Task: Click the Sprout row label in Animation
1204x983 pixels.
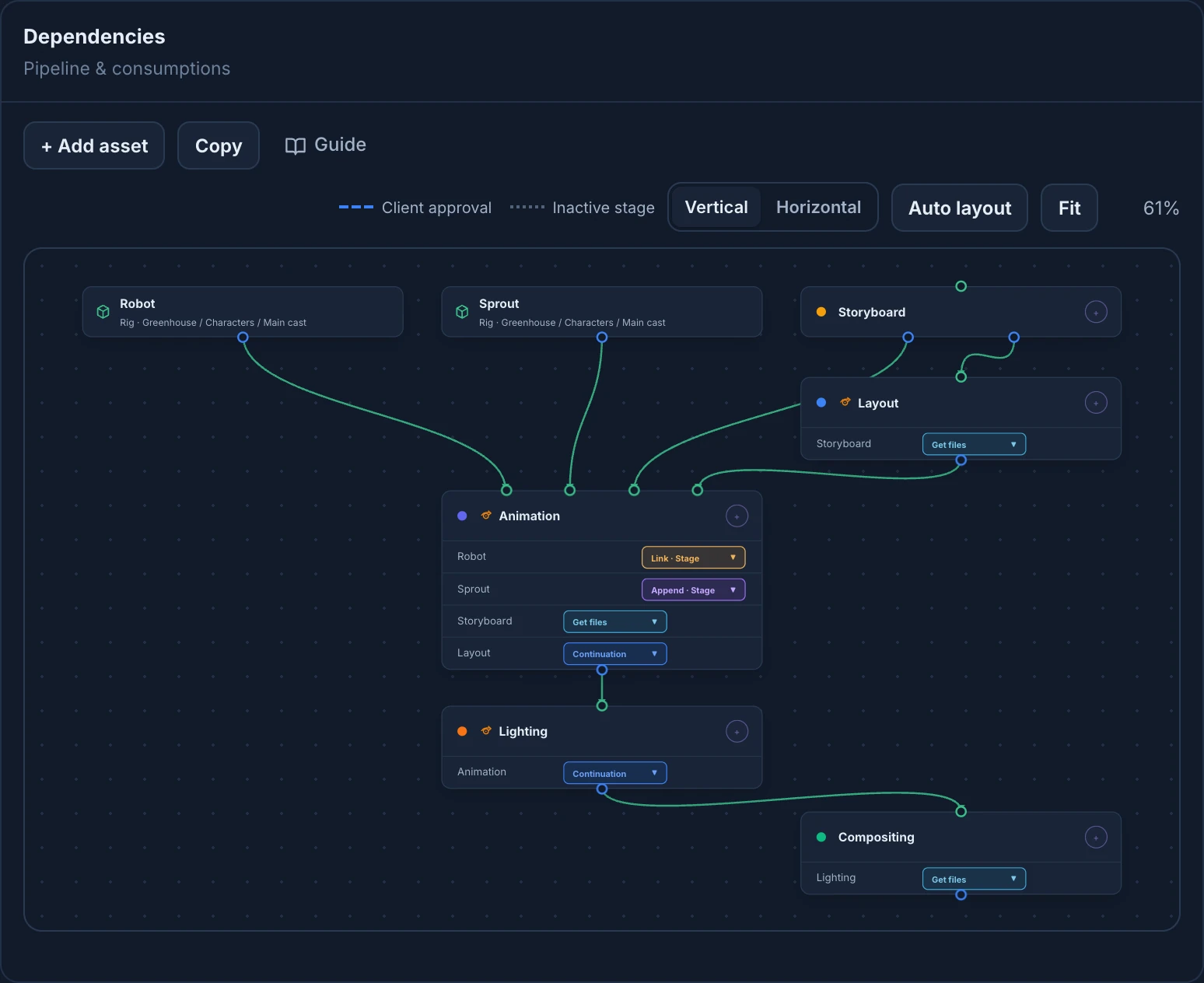Action: (x=474, y=589)
